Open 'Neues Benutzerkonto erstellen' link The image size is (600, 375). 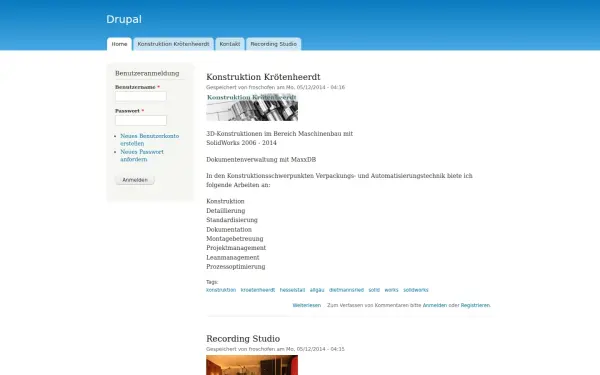pos(149,140)
